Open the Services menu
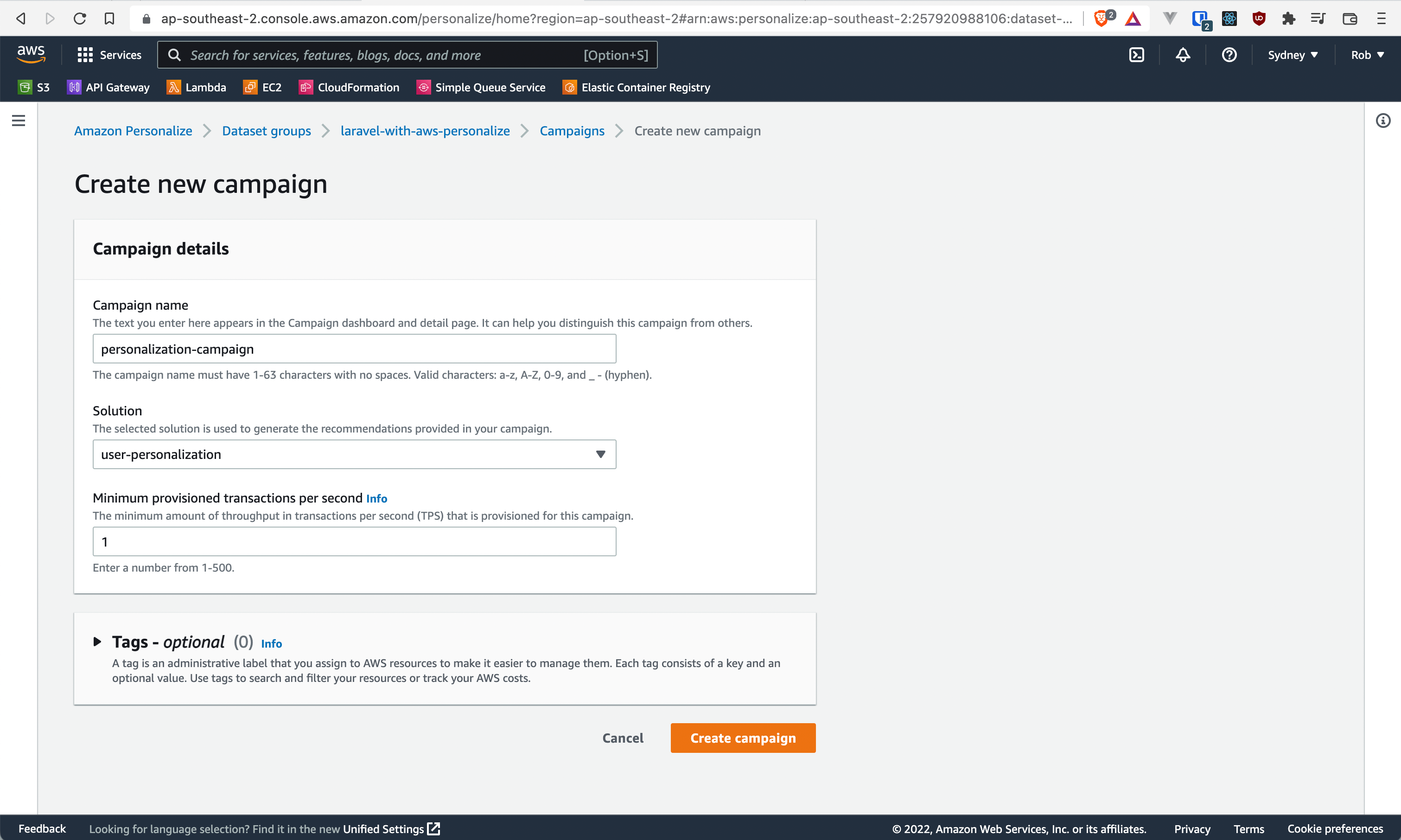 pyautogui.click(x=110, y=54)
